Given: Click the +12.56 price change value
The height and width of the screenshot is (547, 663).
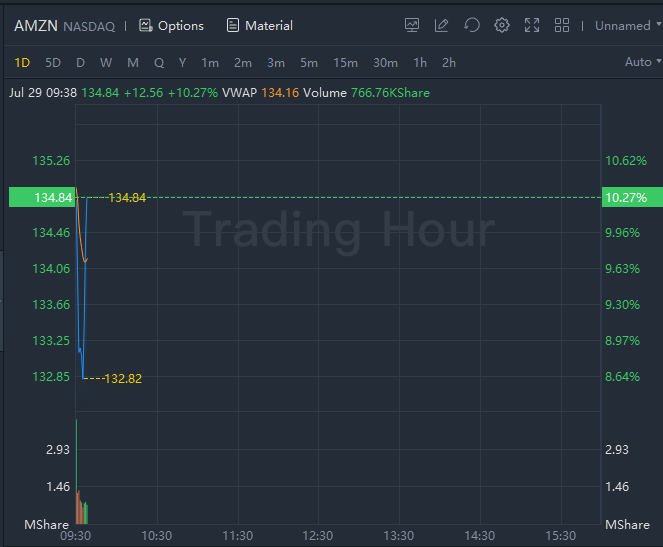Looking at the screenshot, I should click(143, 93).
